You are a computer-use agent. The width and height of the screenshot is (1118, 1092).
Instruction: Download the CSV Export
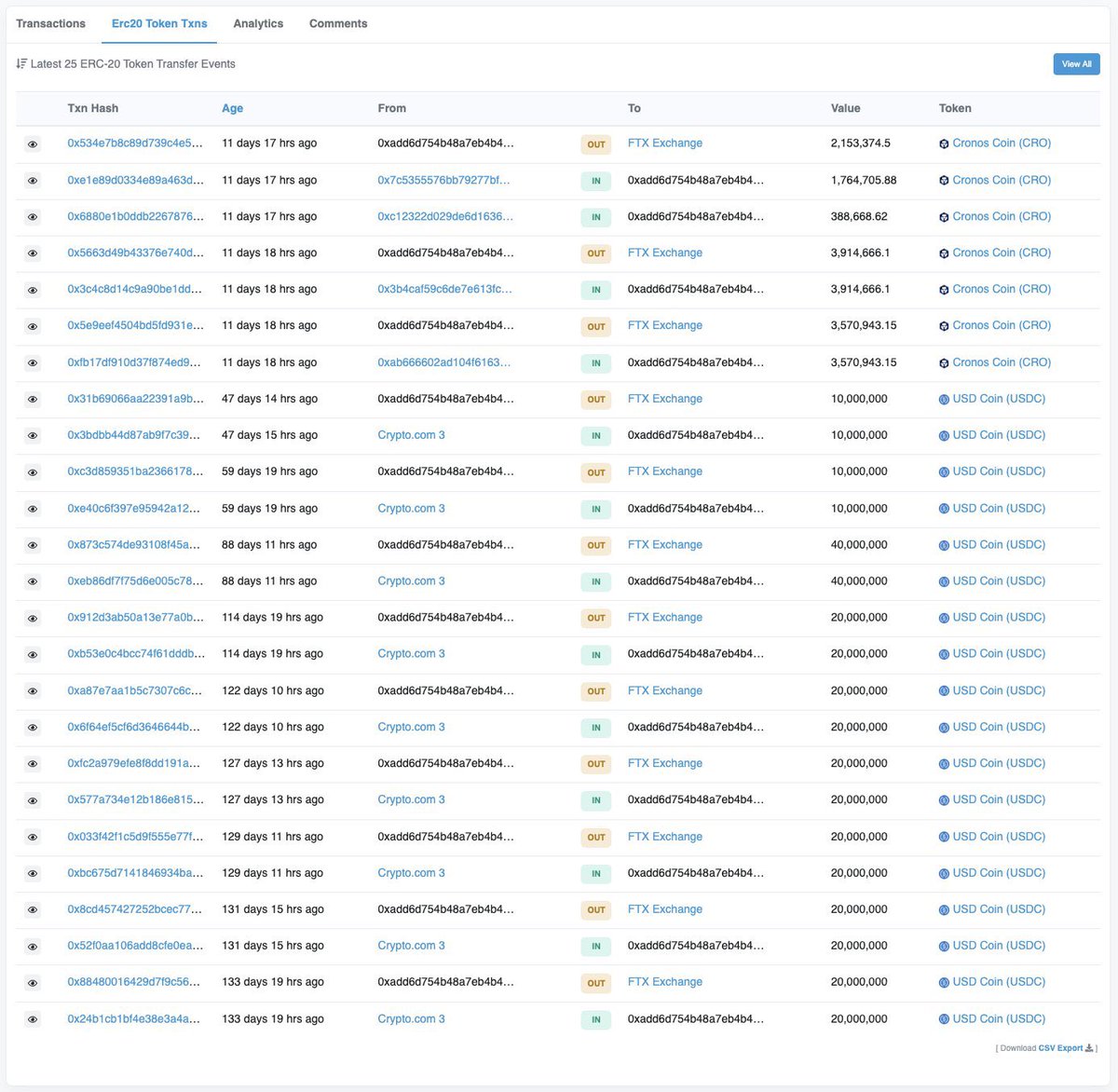point(1065,1048)
